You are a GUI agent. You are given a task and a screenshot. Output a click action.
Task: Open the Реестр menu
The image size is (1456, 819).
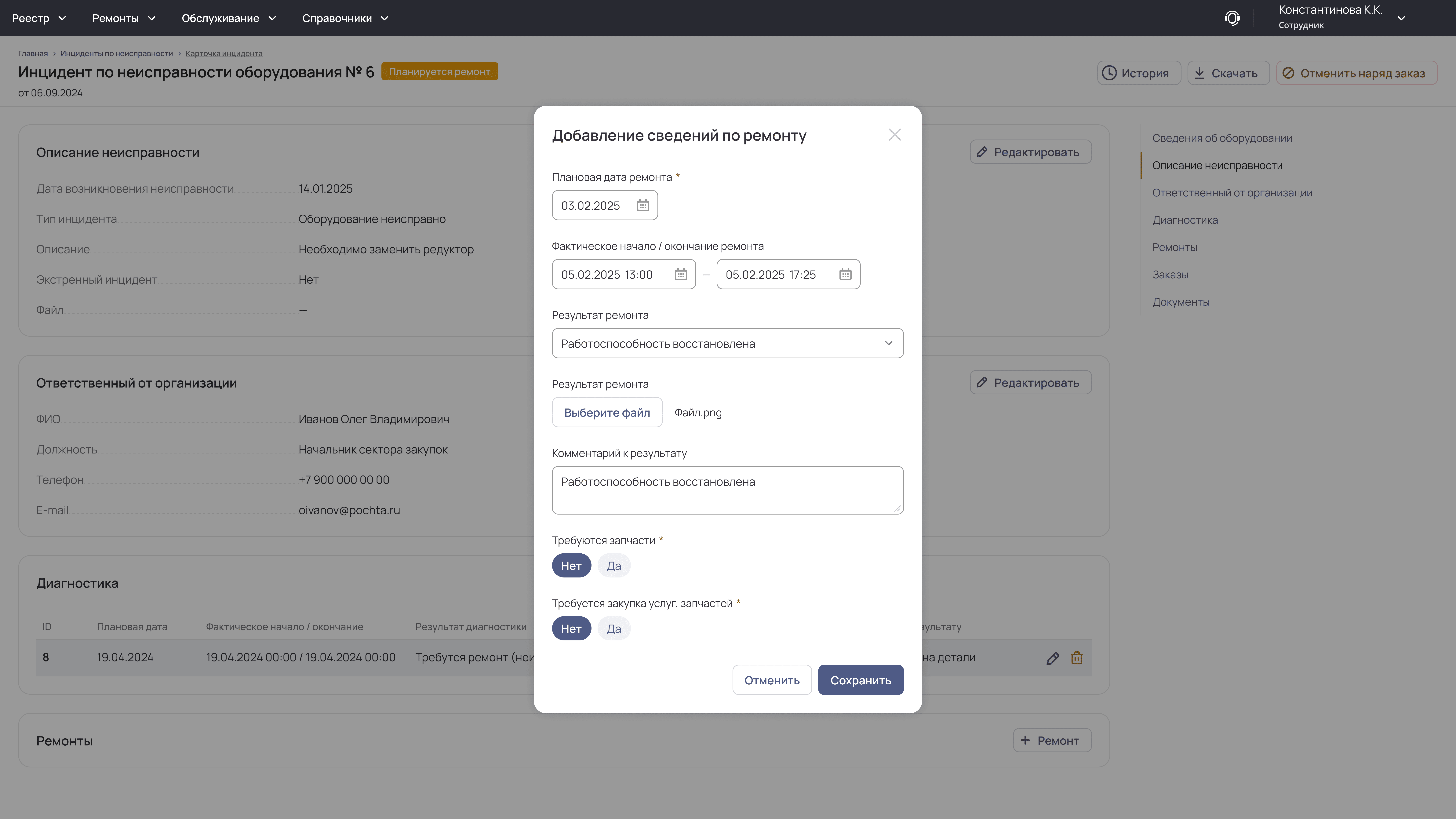click(38, 18)
